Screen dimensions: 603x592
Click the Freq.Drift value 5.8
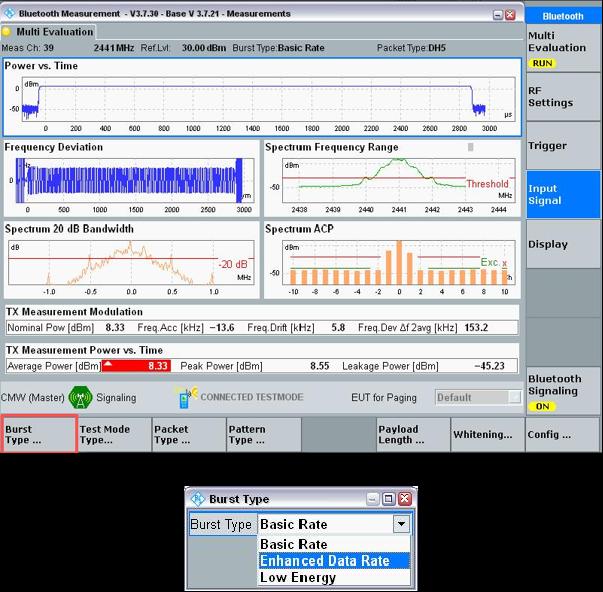coord(338,328)
